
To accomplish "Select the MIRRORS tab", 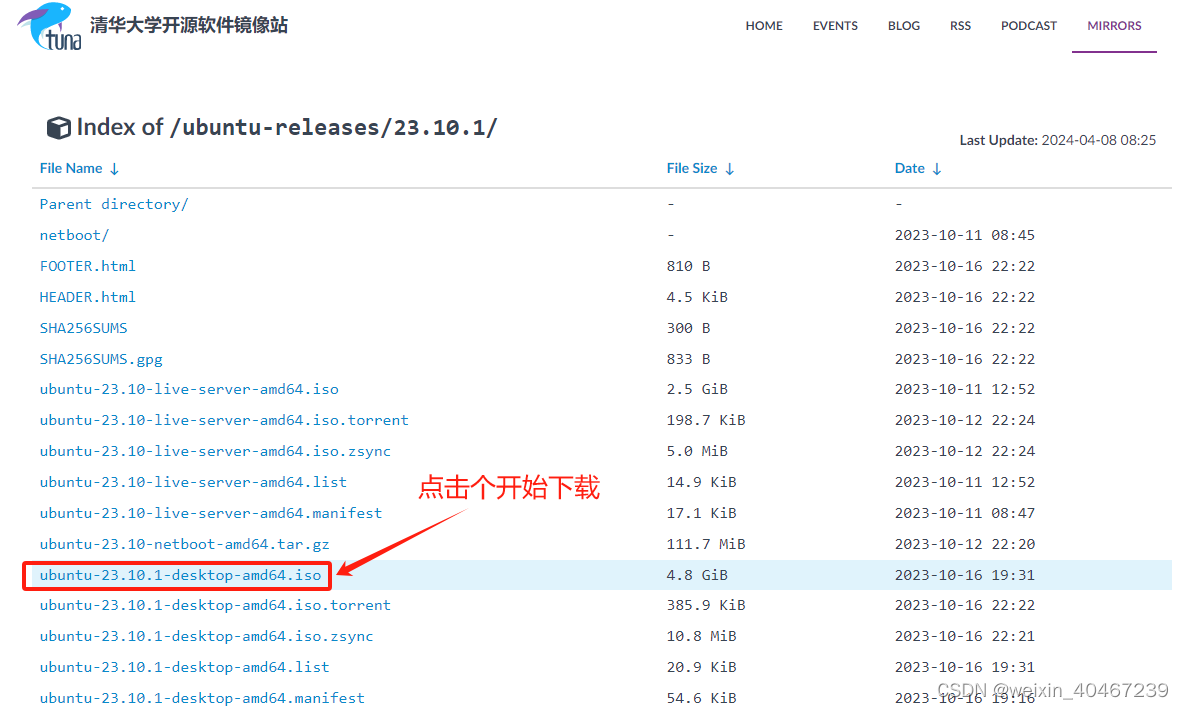I will (1115, 26).
